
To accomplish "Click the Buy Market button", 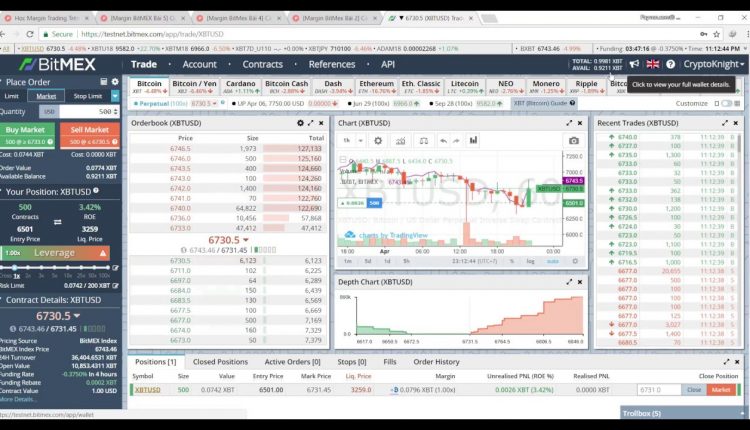I will [27, 135].
